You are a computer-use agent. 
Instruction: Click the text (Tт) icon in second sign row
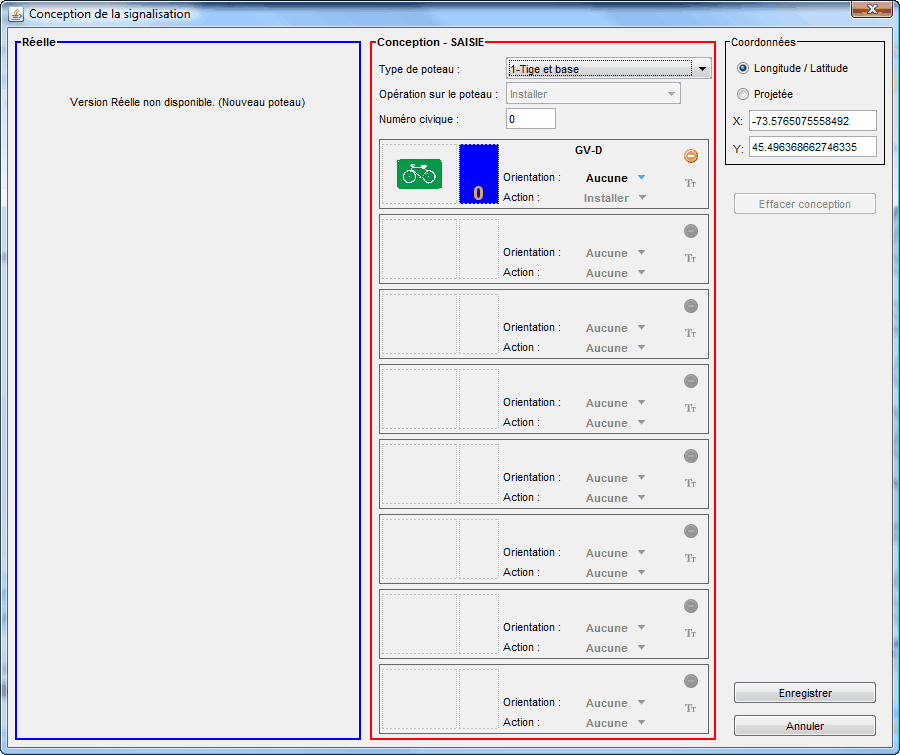click(x=690, y=258)
